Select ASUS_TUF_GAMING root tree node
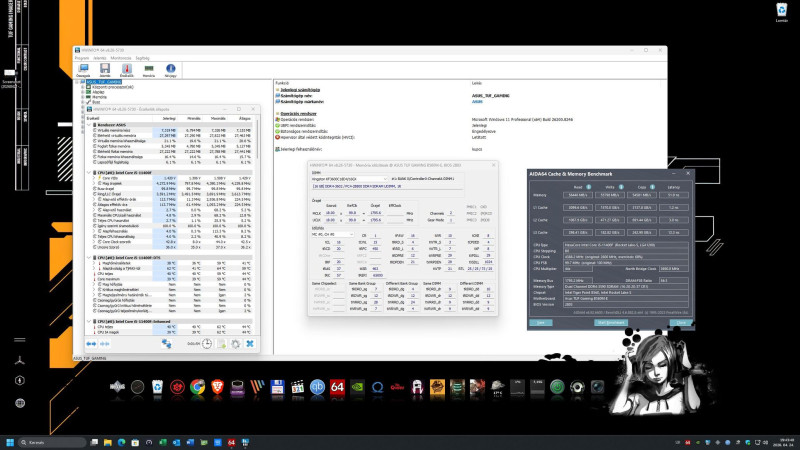Image resolution: width=800 pixels, height=450 pixels. pos(104,82)
